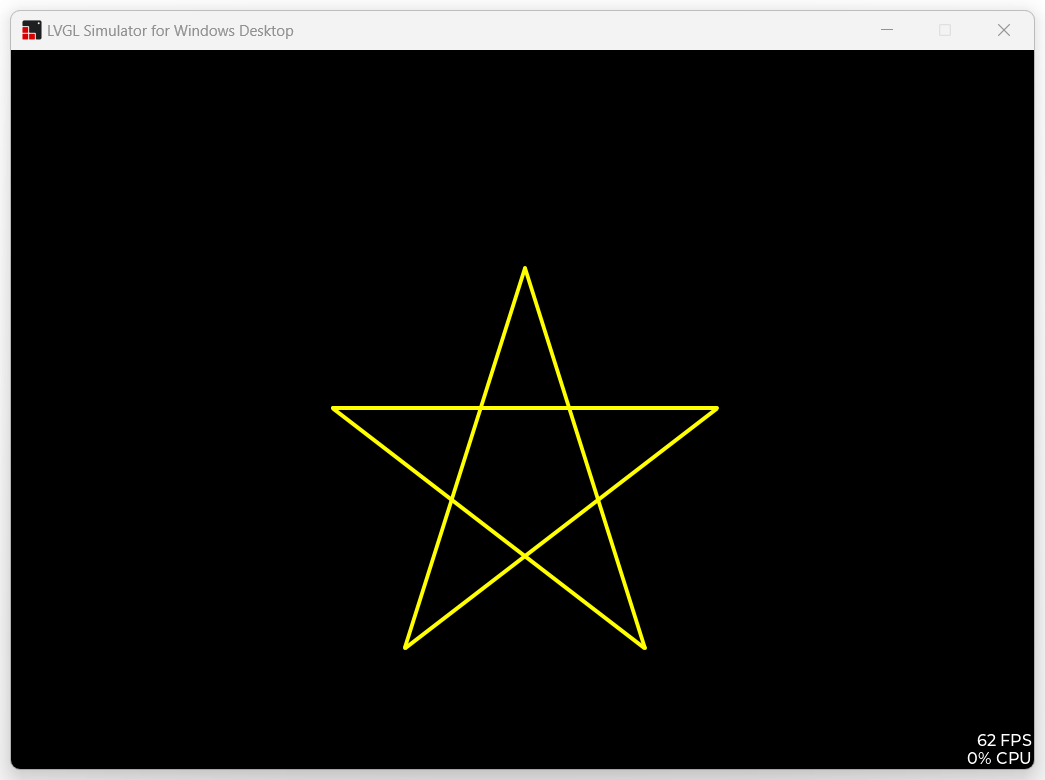Click the left-side inner crossing of the star
1045x780 pixels.
click(452, 498)
